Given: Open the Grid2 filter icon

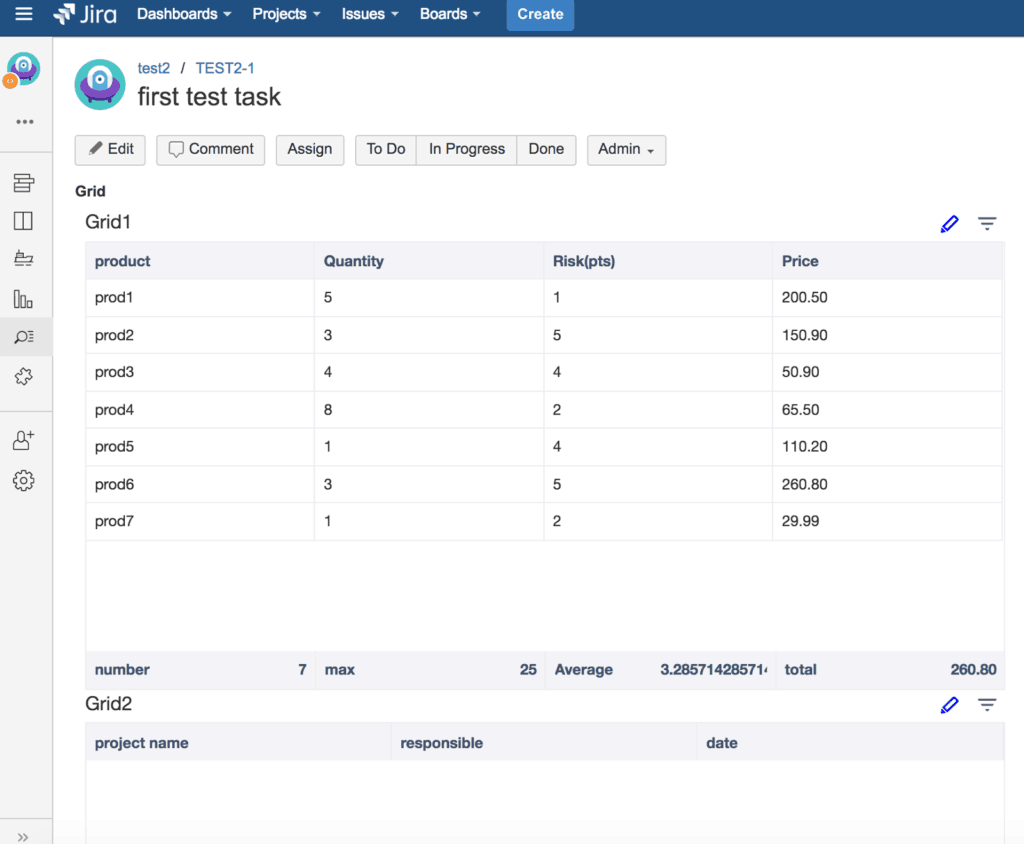Looking at the screenshot, I should point(987,705).
